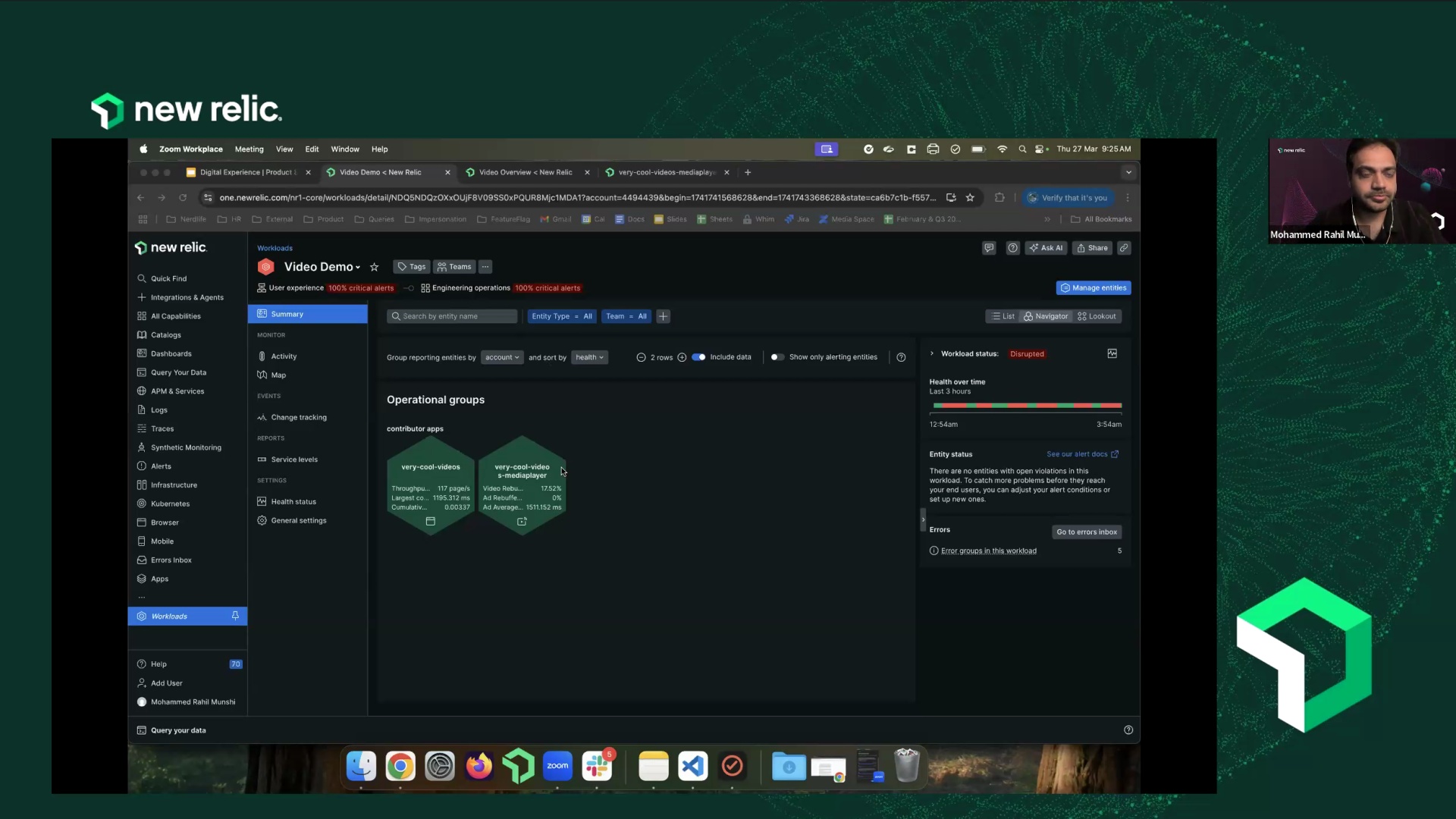Open Errors Inbox in sidebar
The image size is (1456, 819).
click(171, 560)
